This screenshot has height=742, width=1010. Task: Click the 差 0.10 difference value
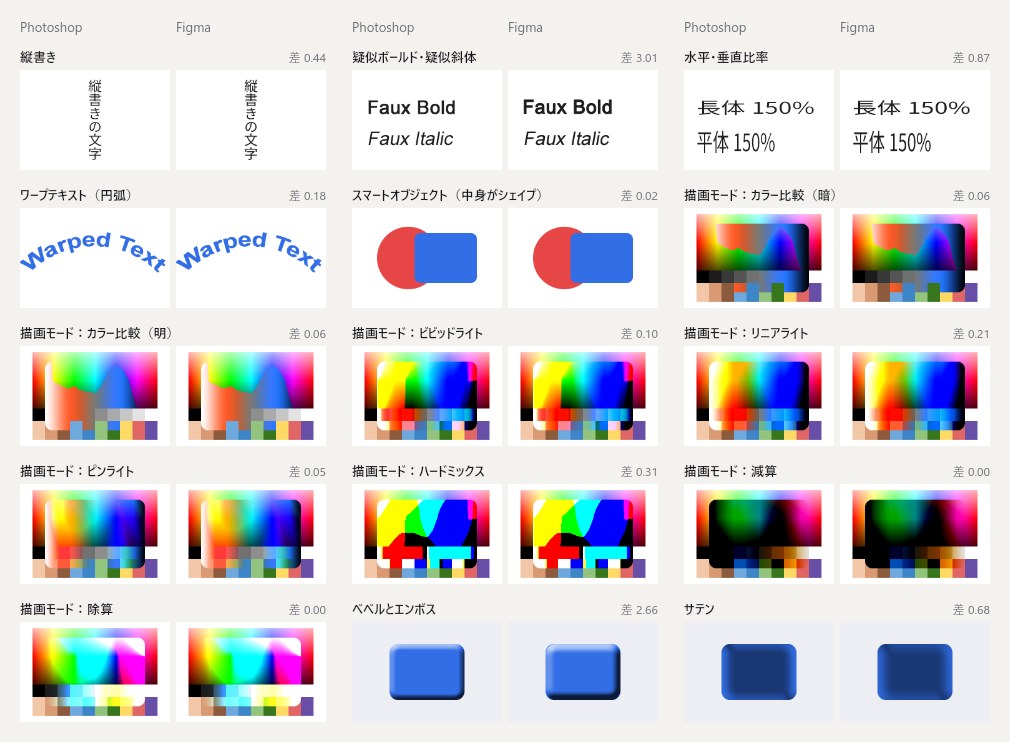639,334
